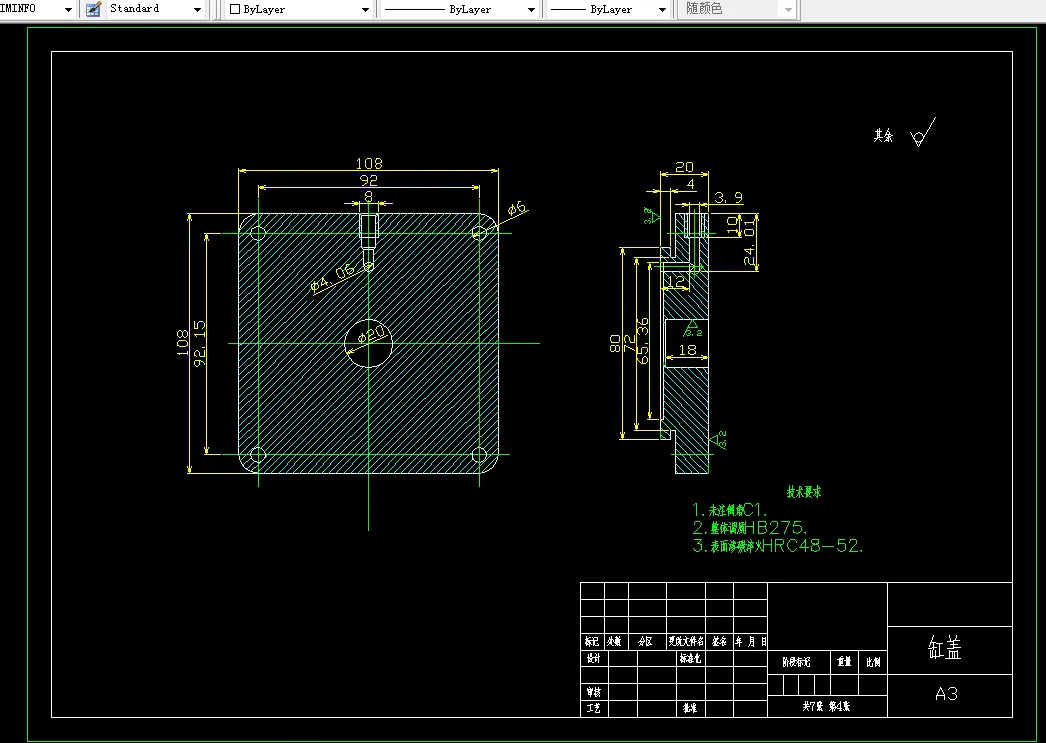Select the horizontal 92 dimension text
This screenshot has width=1046, height=743.
coord(368,180)
